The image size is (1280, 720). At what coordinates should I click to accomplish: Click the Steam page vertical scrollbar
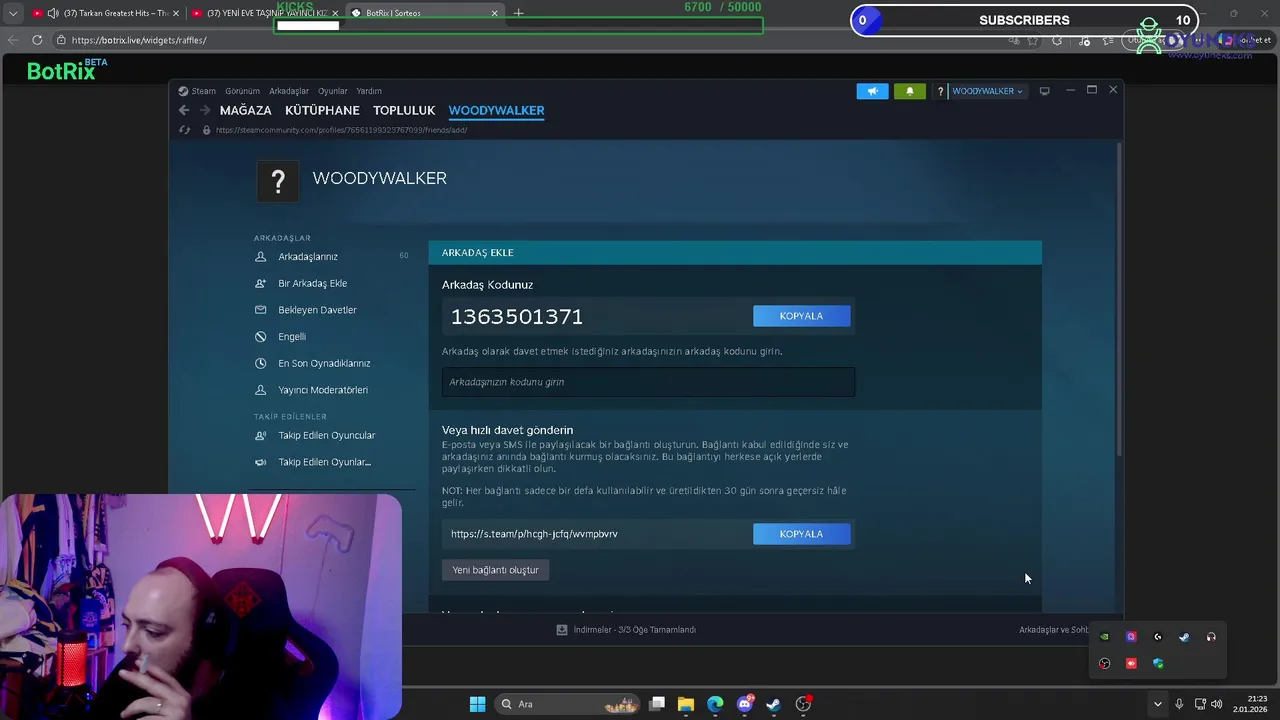tap(1118, 300)
